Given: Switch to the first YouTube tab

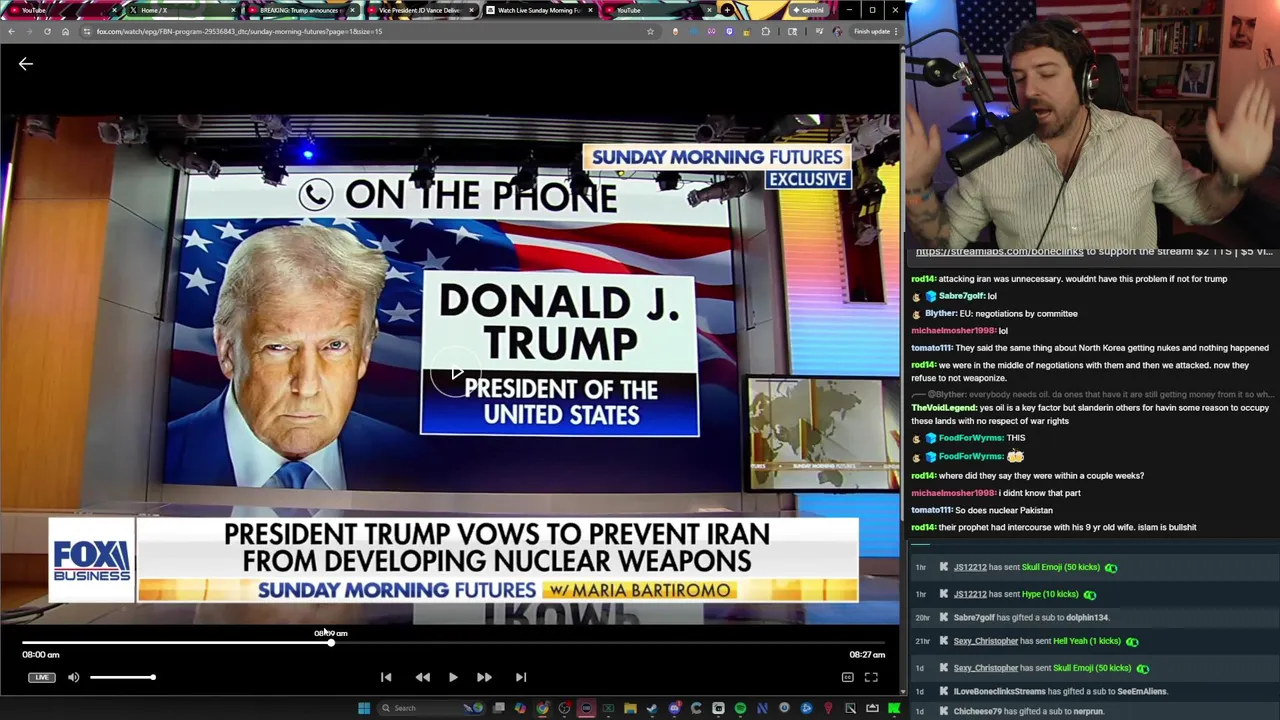Looking at the screenshot, I should tap(60, 10).
